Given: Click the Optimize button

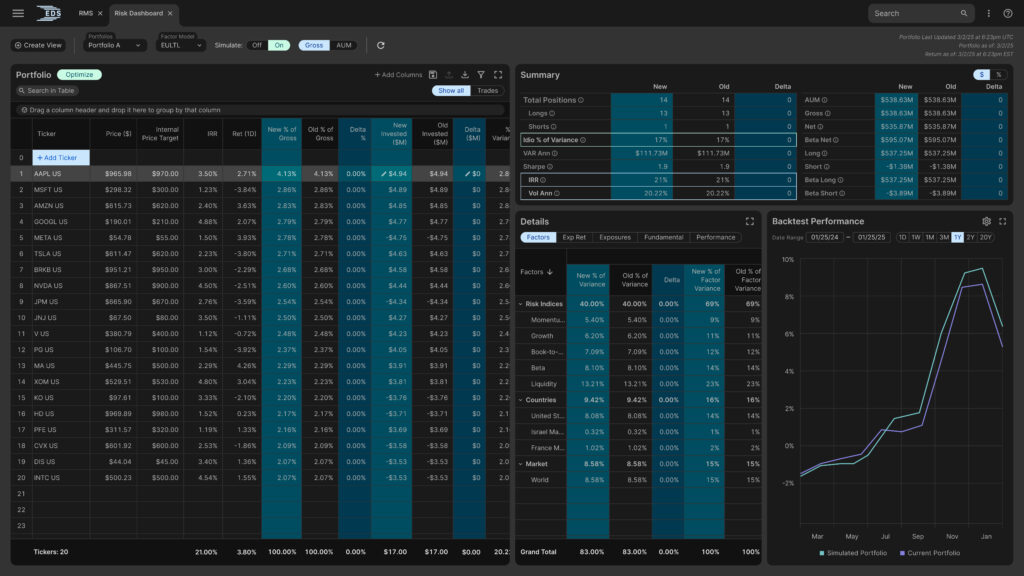Looking at the screenshot, I should tap(79, 75).
